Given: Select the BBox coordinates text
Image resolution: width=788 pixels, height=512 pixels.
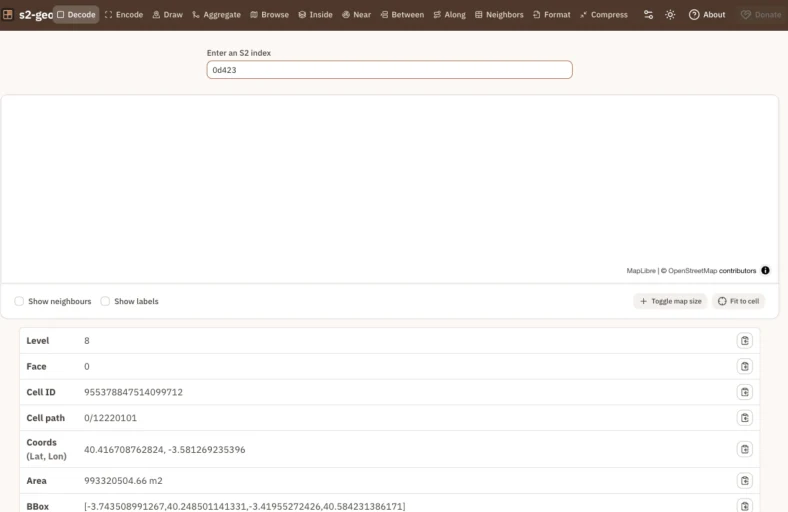Looking at the screenshot, I should click(x=244, y=506).
